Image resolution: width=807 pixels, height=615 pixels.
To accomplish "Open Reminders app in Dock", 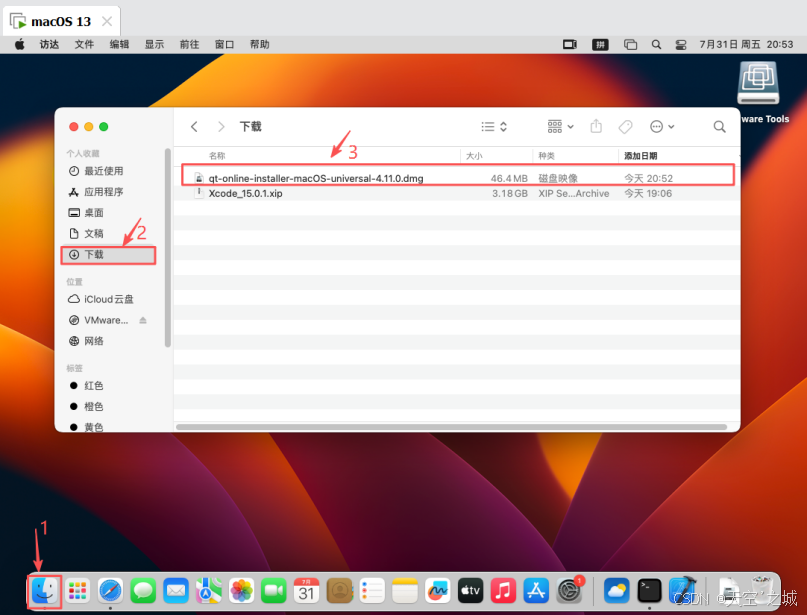I will pyautogui.click(x=372, y=591).
